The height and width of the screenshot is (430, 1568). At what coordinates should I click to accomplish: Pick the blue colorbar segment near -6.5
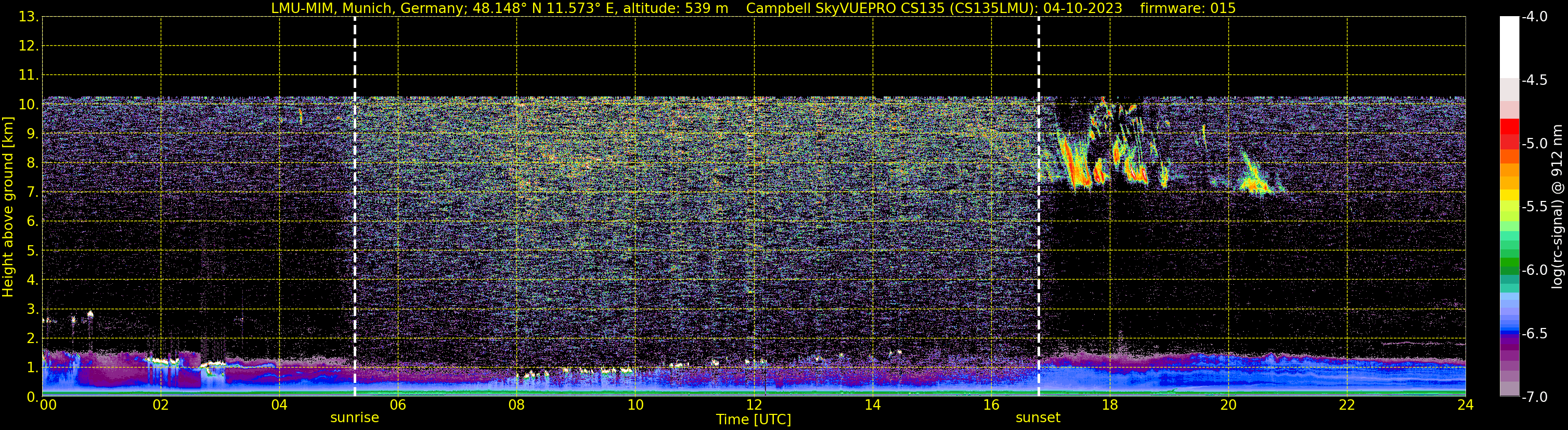coord(1510,333)
